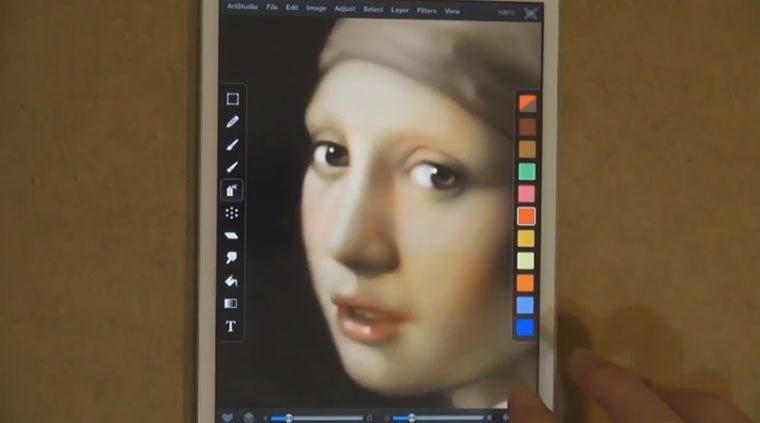Open the Adjust menu

(x=345, y=9)
